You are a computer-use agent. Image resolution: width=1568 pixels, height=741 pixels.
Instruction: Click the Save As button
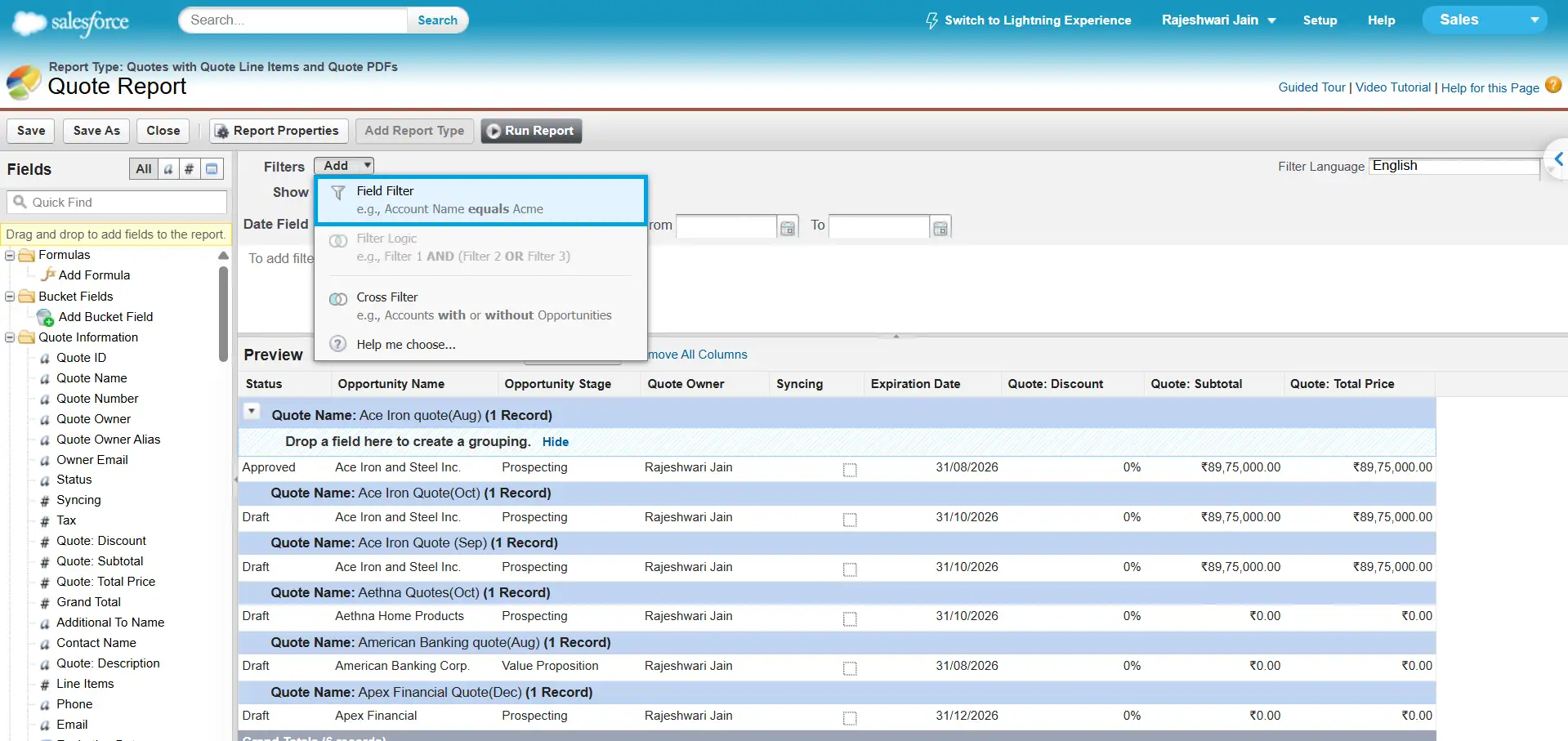tap(96, 131)
